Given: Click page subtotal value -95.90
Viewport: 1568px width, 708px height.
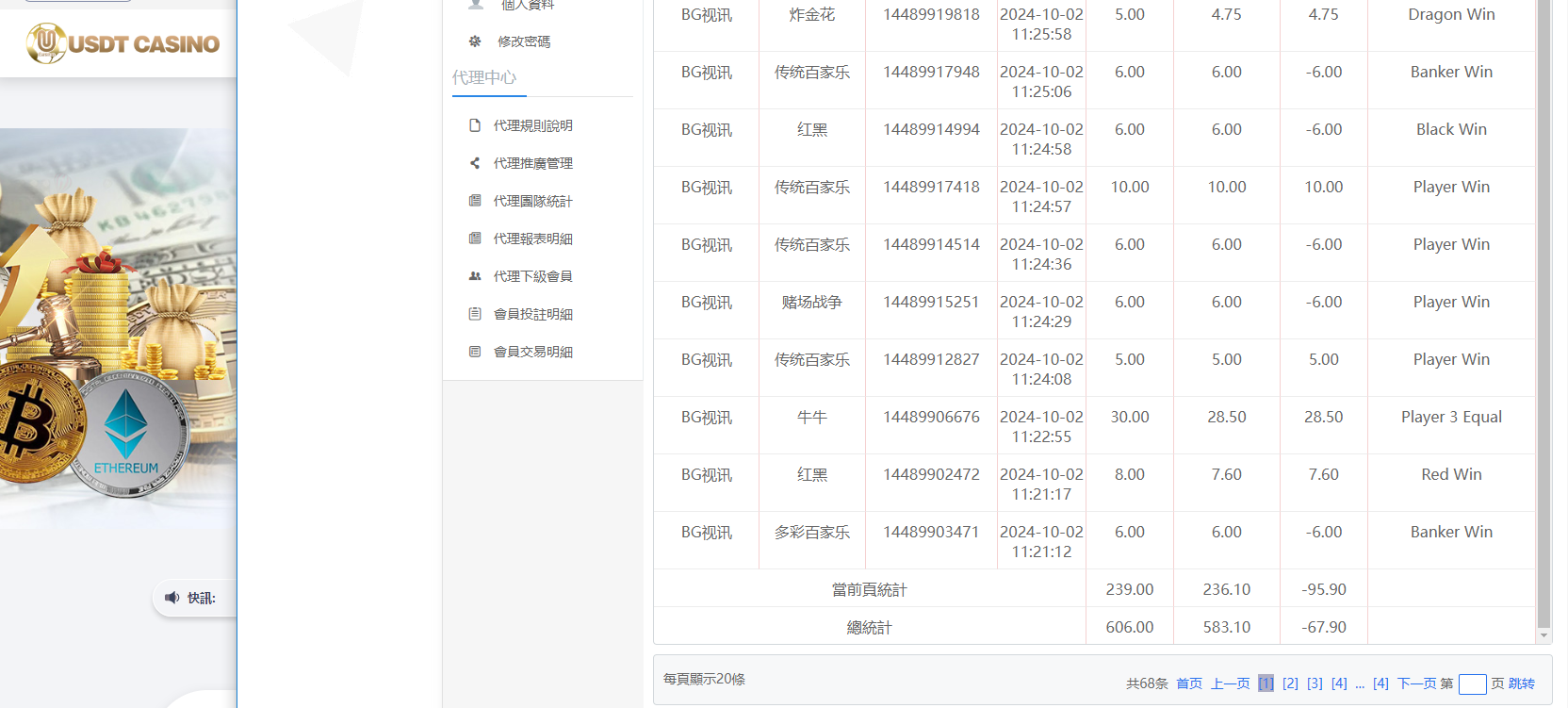Looking at the screenshot, I should click(x=1324, y=589).
